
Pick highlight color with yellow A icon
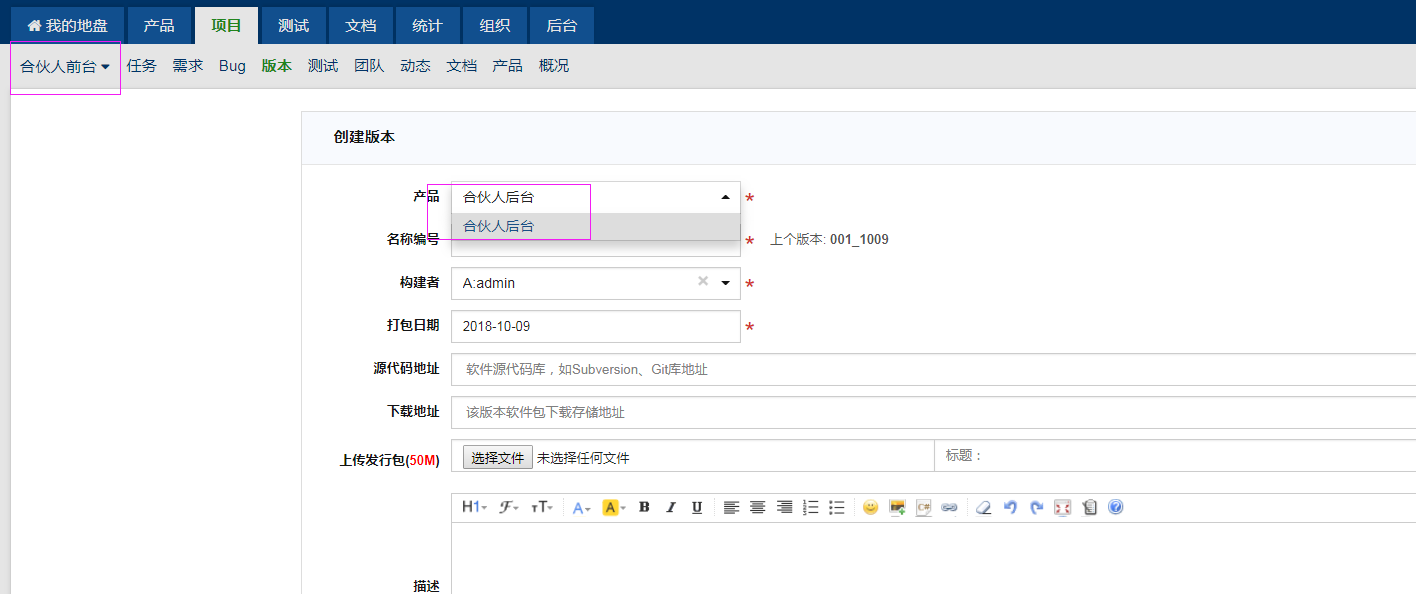pyautogui.click(x=614, y=508)
